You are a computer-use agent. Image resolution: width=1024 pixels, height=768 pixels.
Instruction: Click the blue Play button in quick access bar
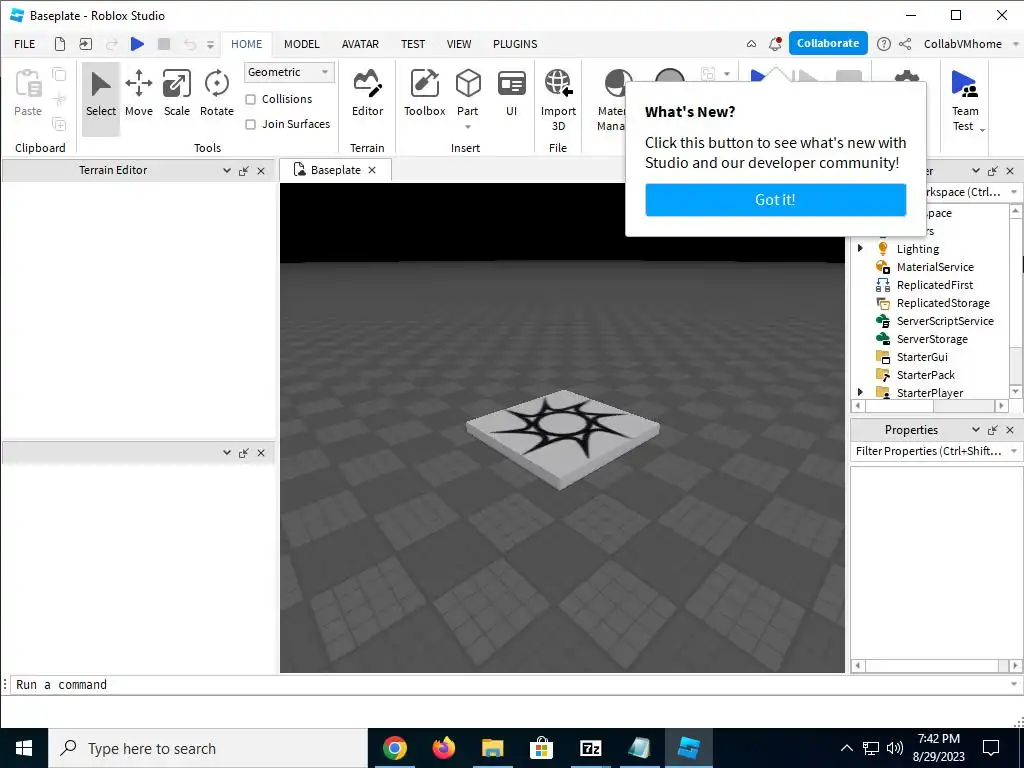click(137, 44)
